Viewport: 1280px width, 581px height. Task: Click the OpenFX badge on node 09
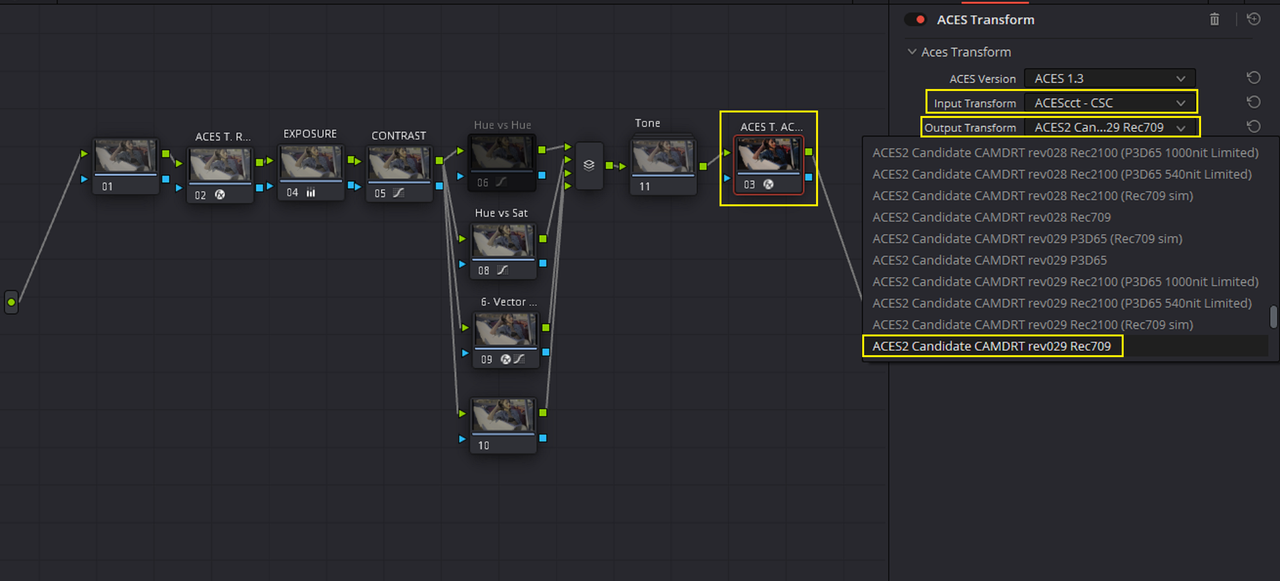[506, 359]
